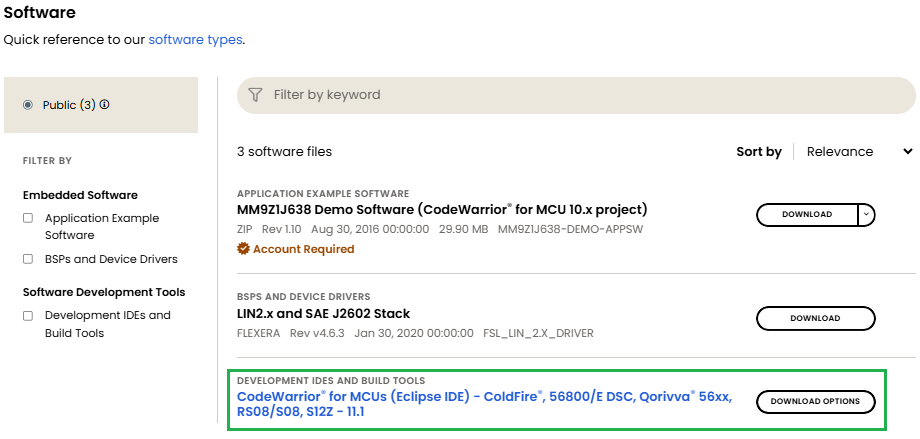920x439 pixels.
Task: Open LIN2.x and SAE J2602 Stack title
Action: tap(323, 313)
